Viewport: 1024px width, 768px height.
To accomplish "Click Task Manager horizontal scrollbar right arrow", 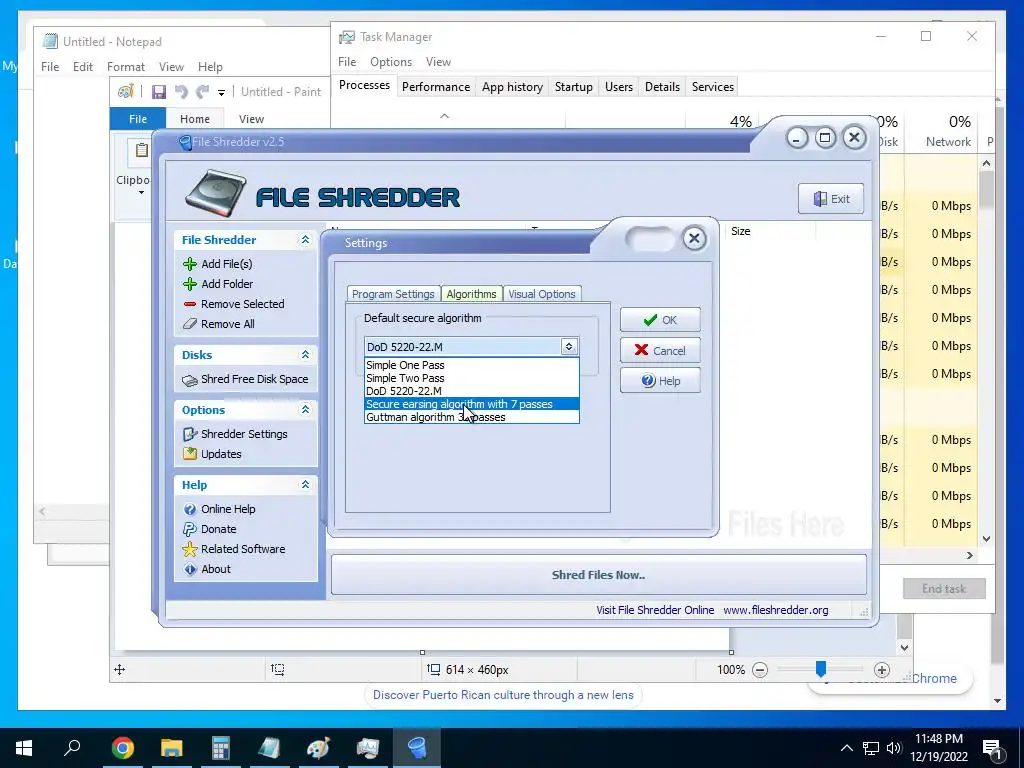I will [x=970, y=555].
